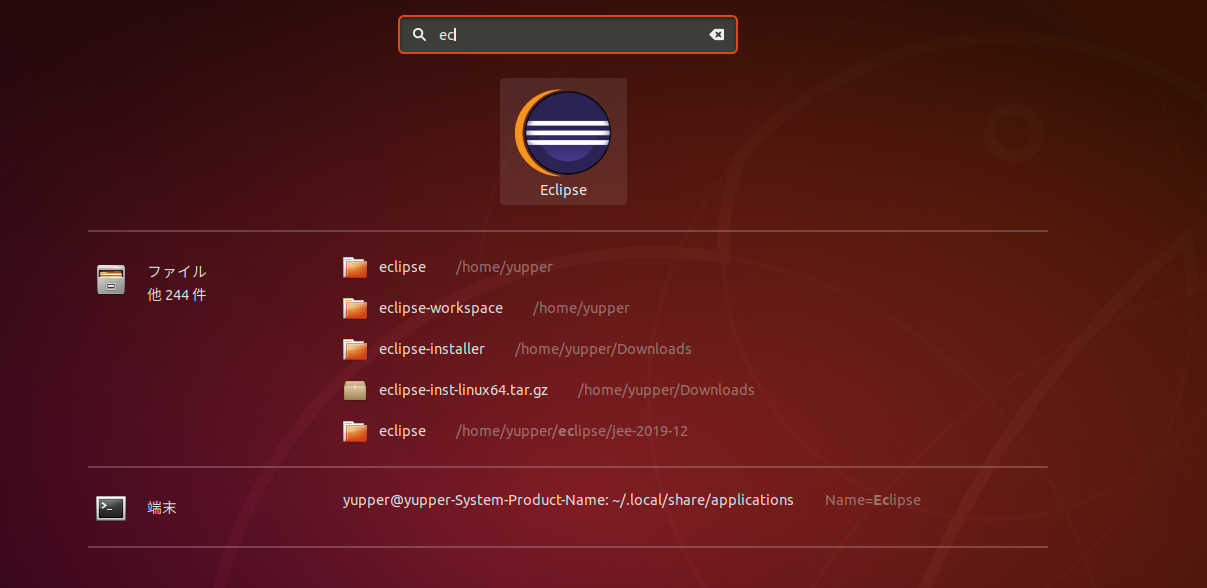Show more results via "他 244 件"
This screenshot has width=1207, height=588.
[x=177, y=295]
